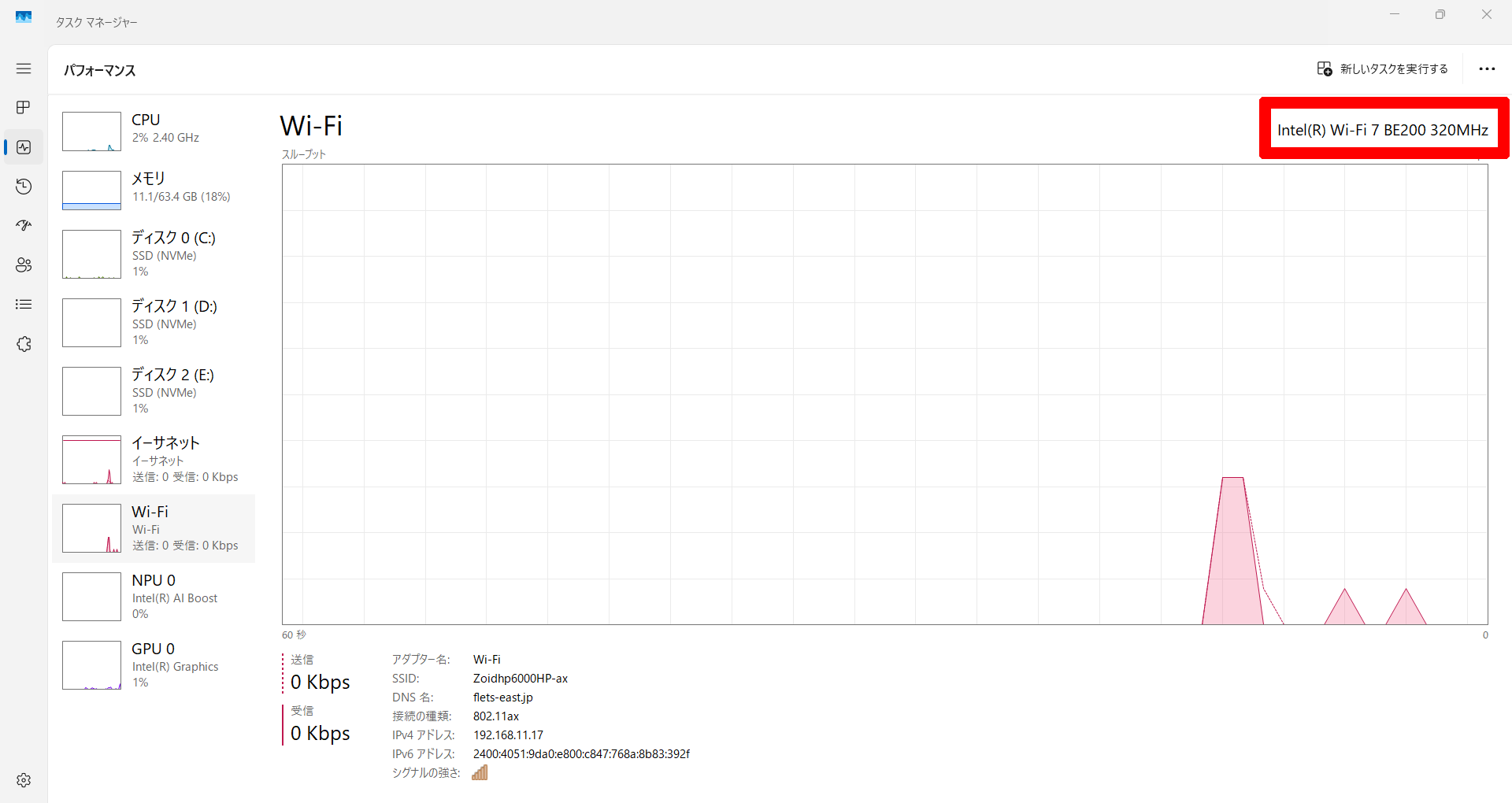Open the Processes page icon
Screen dimensions: 1512x803
24,107
